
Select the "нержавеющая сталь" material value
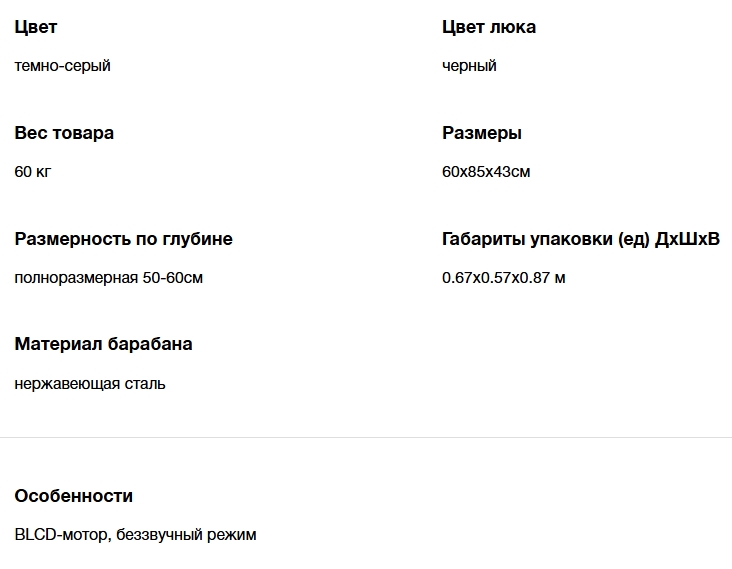90,384
